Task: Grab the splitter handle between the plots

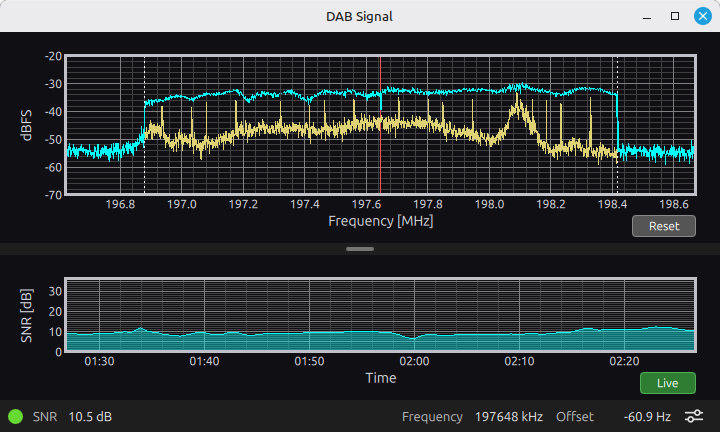Action: coord(360,249)
